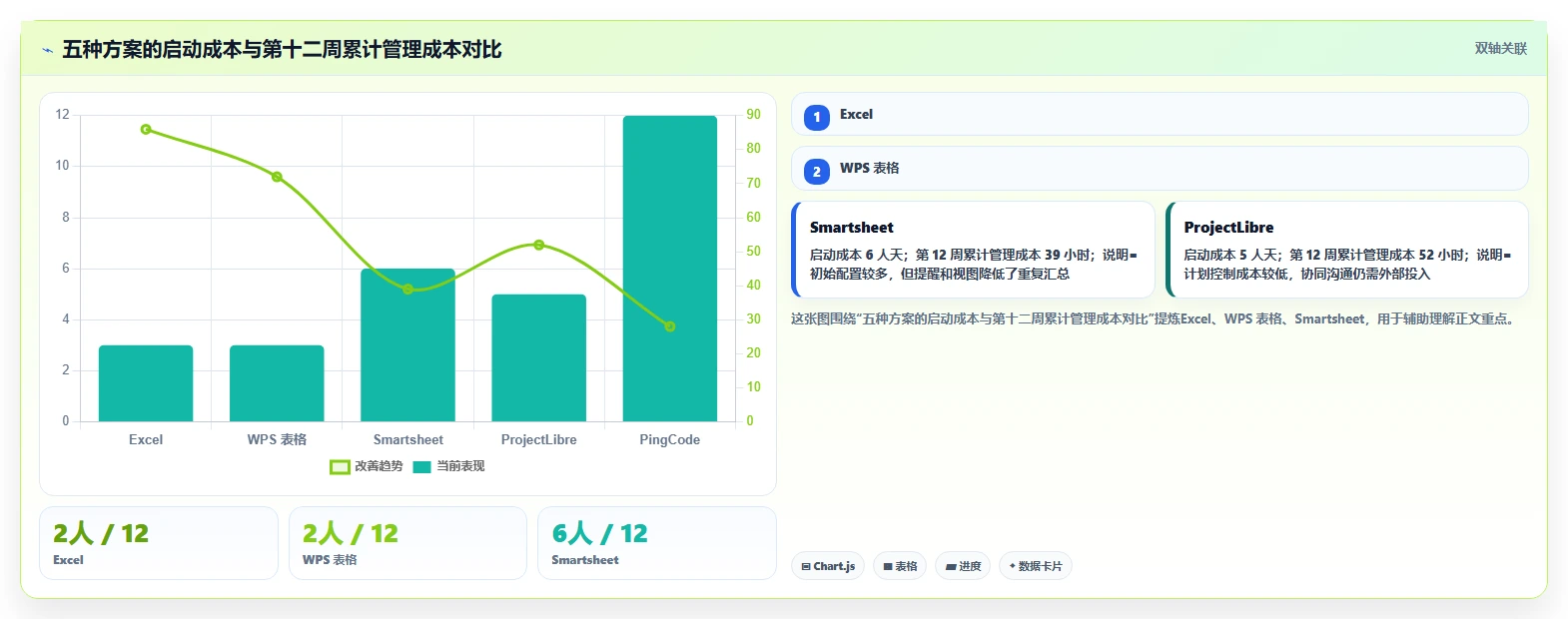Click the ProjectLibre bar in the chart
Screen dimensions: 1568x619
click(539, 358)
